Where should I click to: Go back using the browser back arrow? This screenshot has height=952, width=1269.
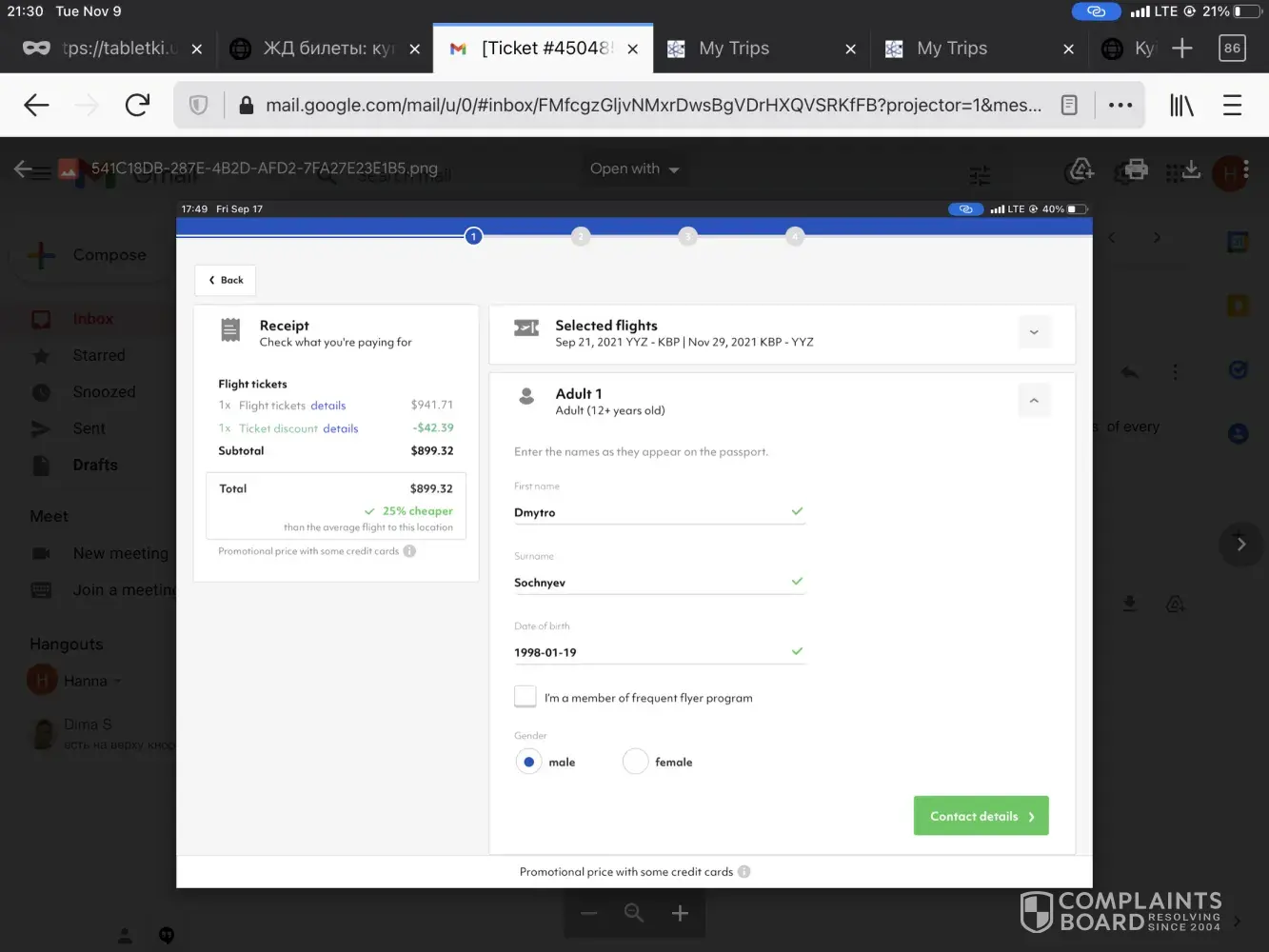(36, 105)
